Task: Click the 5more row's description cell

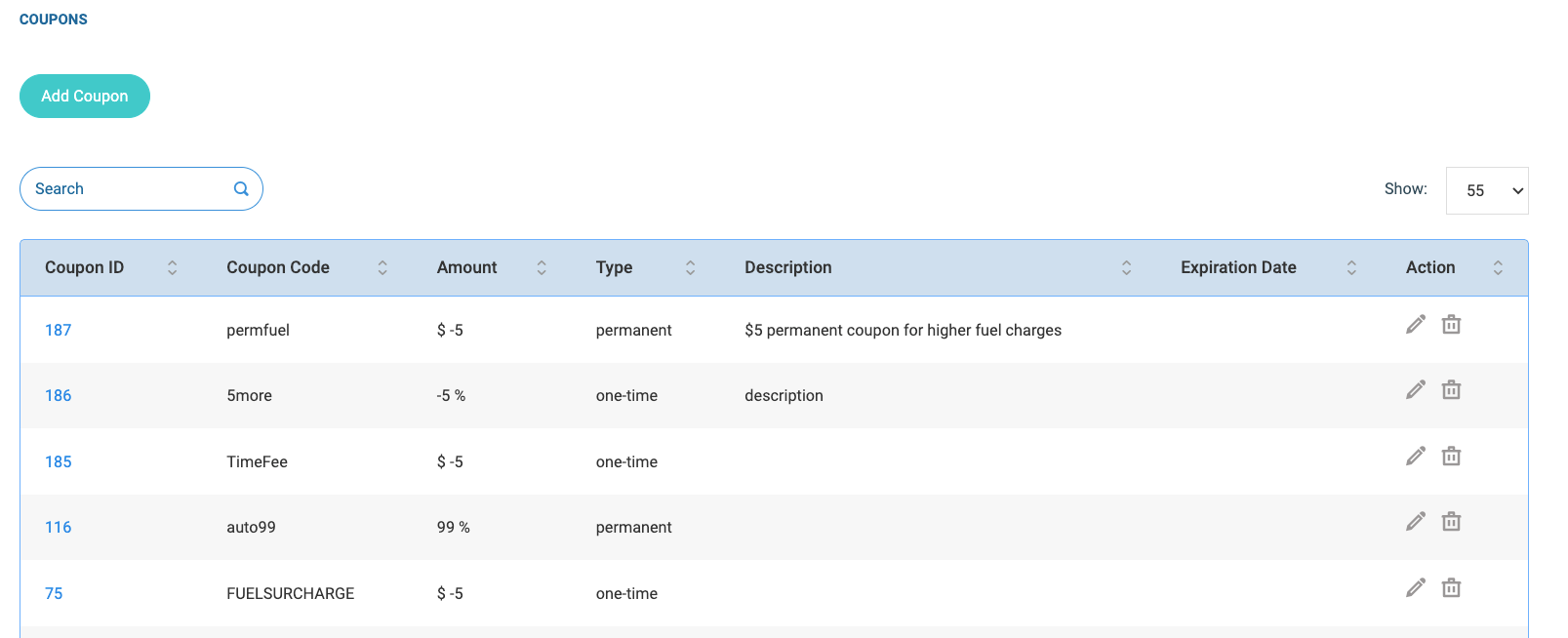Action: coord(784,396)
